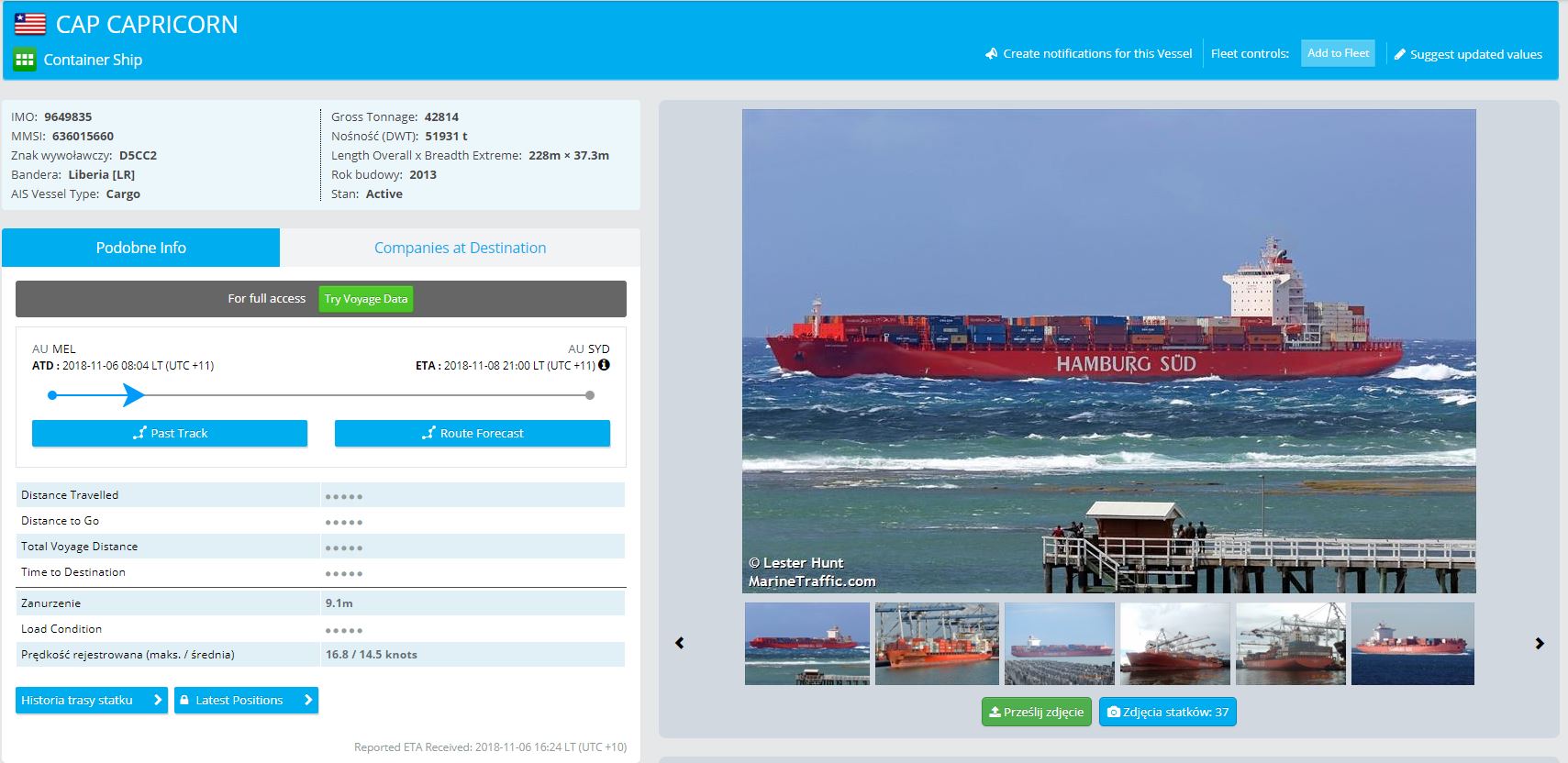Expand Latest Positions
Viewport: 1568px width, 763px height.
(246, 700)
